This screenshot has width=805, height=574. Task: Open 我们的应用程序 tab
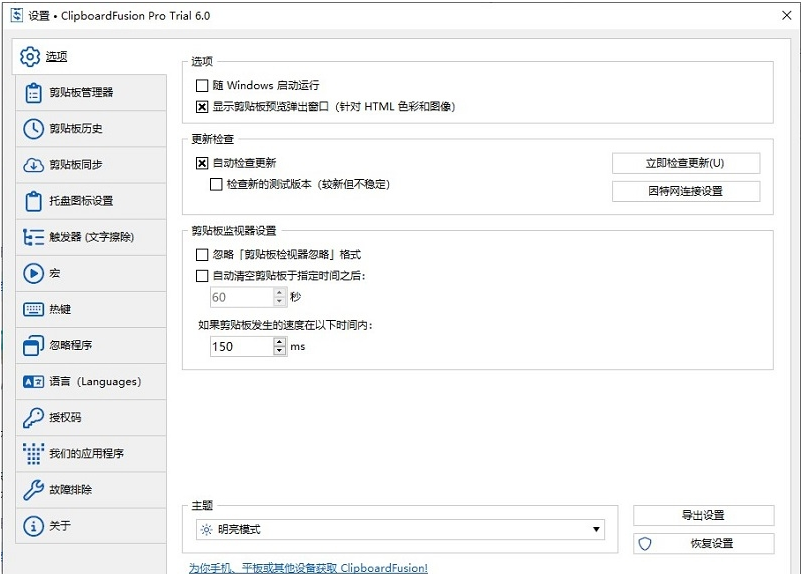[91, 453]
